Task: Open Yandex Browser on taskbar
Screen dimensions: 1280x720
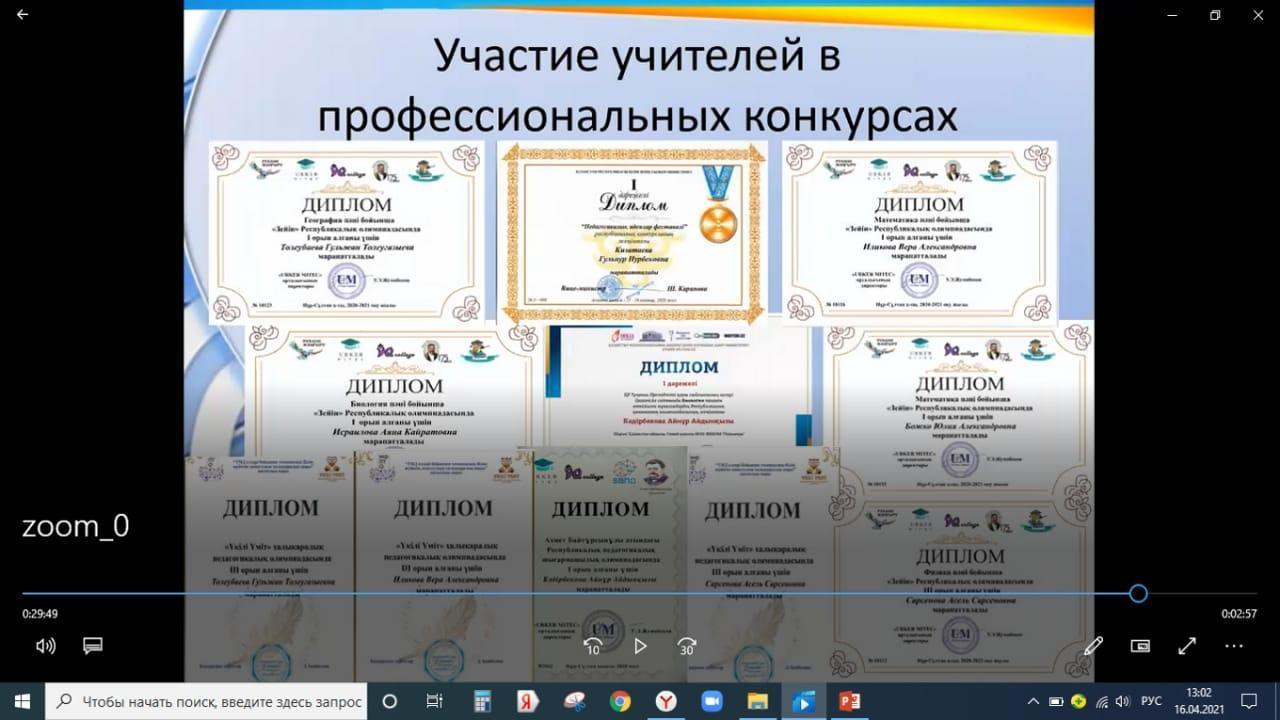Action: [666, 701]
